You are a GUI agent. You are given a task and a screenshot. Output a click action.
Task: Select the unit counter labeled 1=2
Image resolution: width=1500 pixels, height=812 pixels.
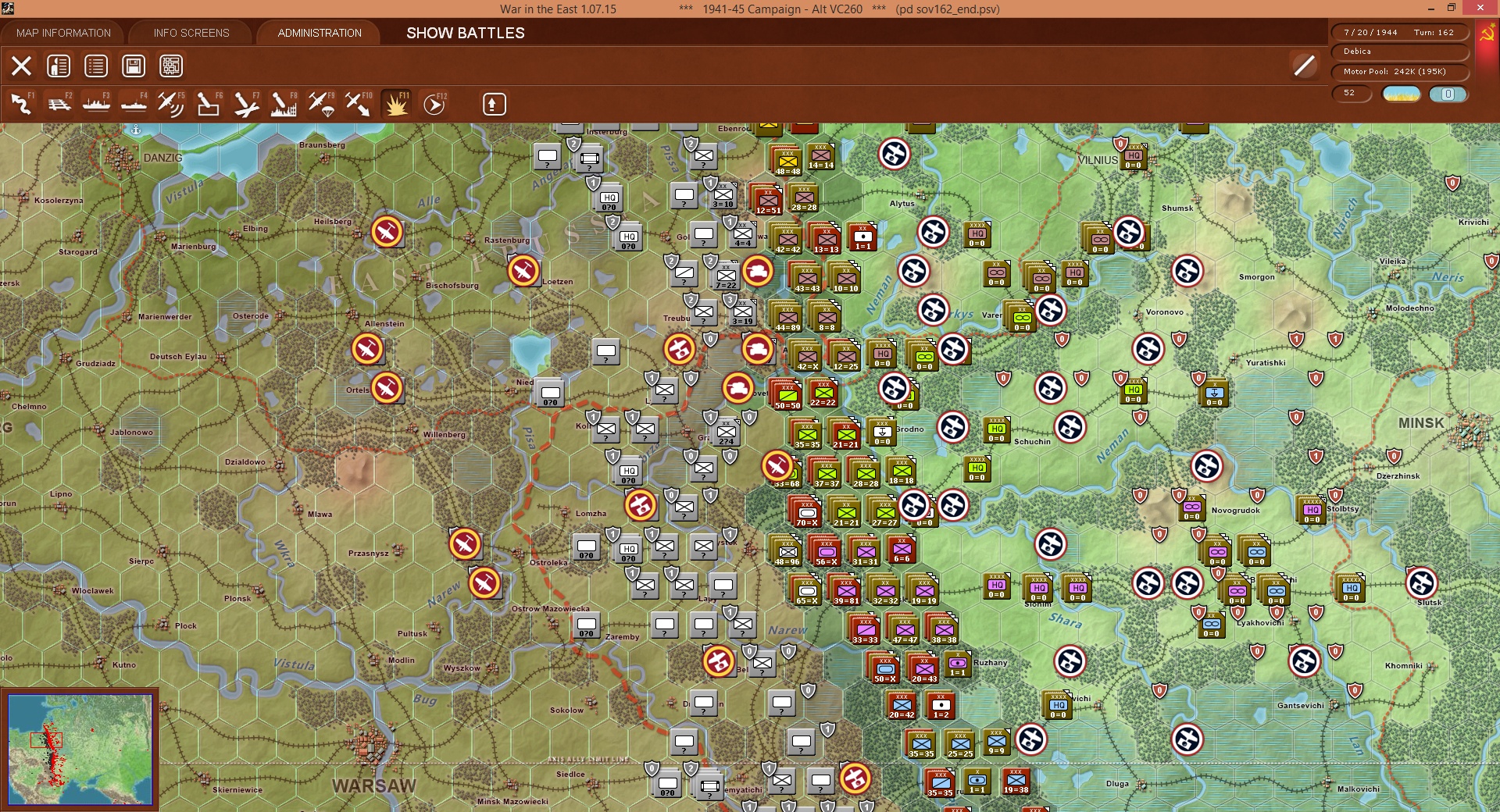pyautogui.click(x=940, y=705)
